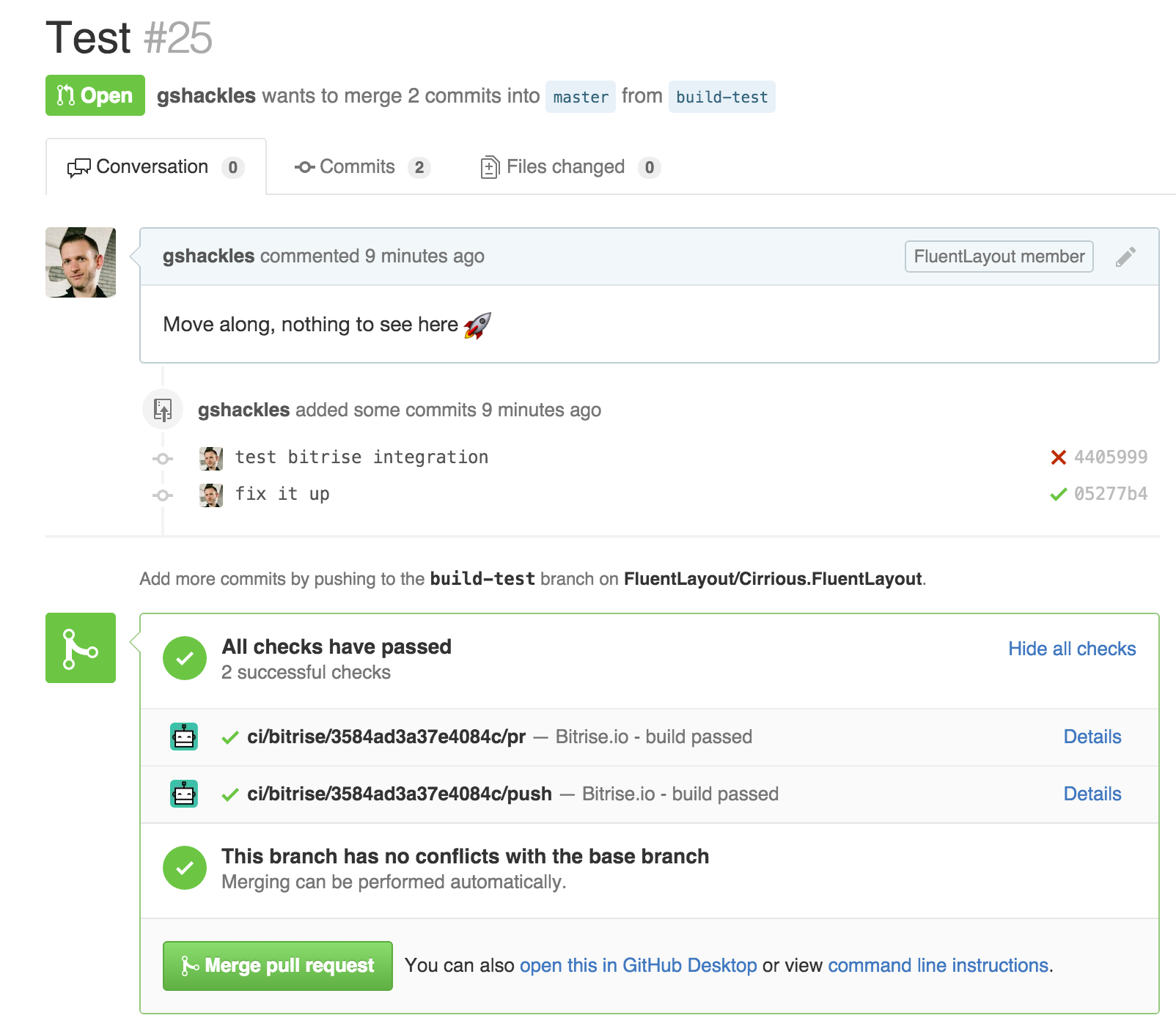Open Details for ci/bitrise pr check
The width and height of the screenshot is (1176, 1029).
coord(1092,737)
